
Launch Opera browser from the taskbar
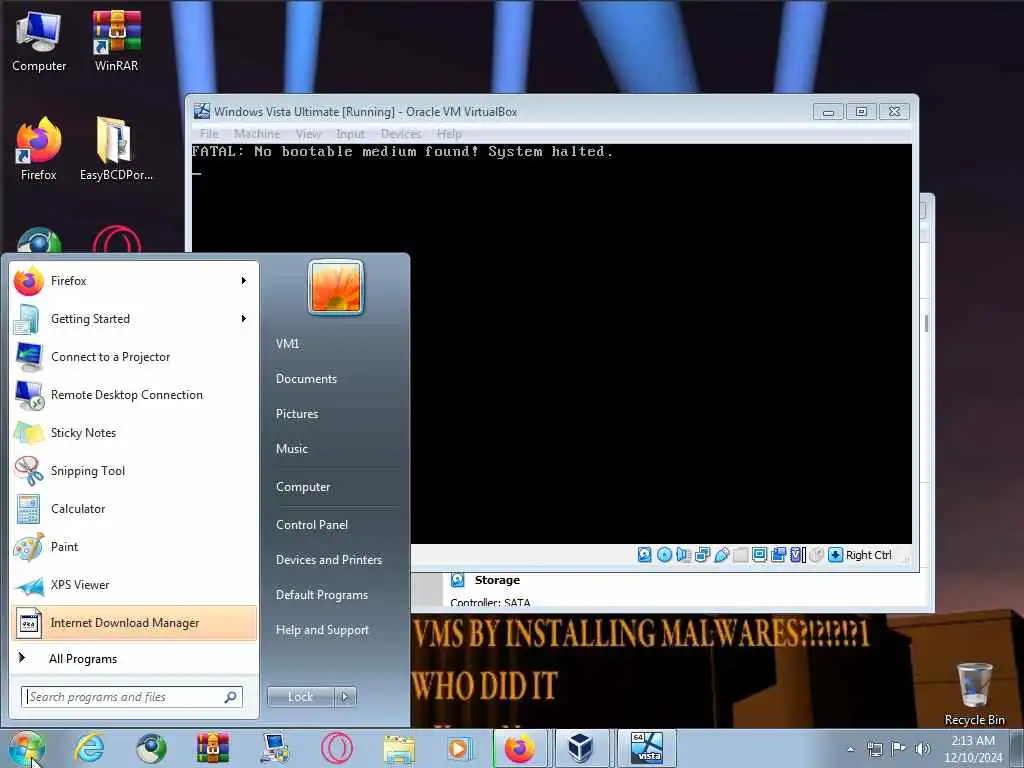coord(337,748)
